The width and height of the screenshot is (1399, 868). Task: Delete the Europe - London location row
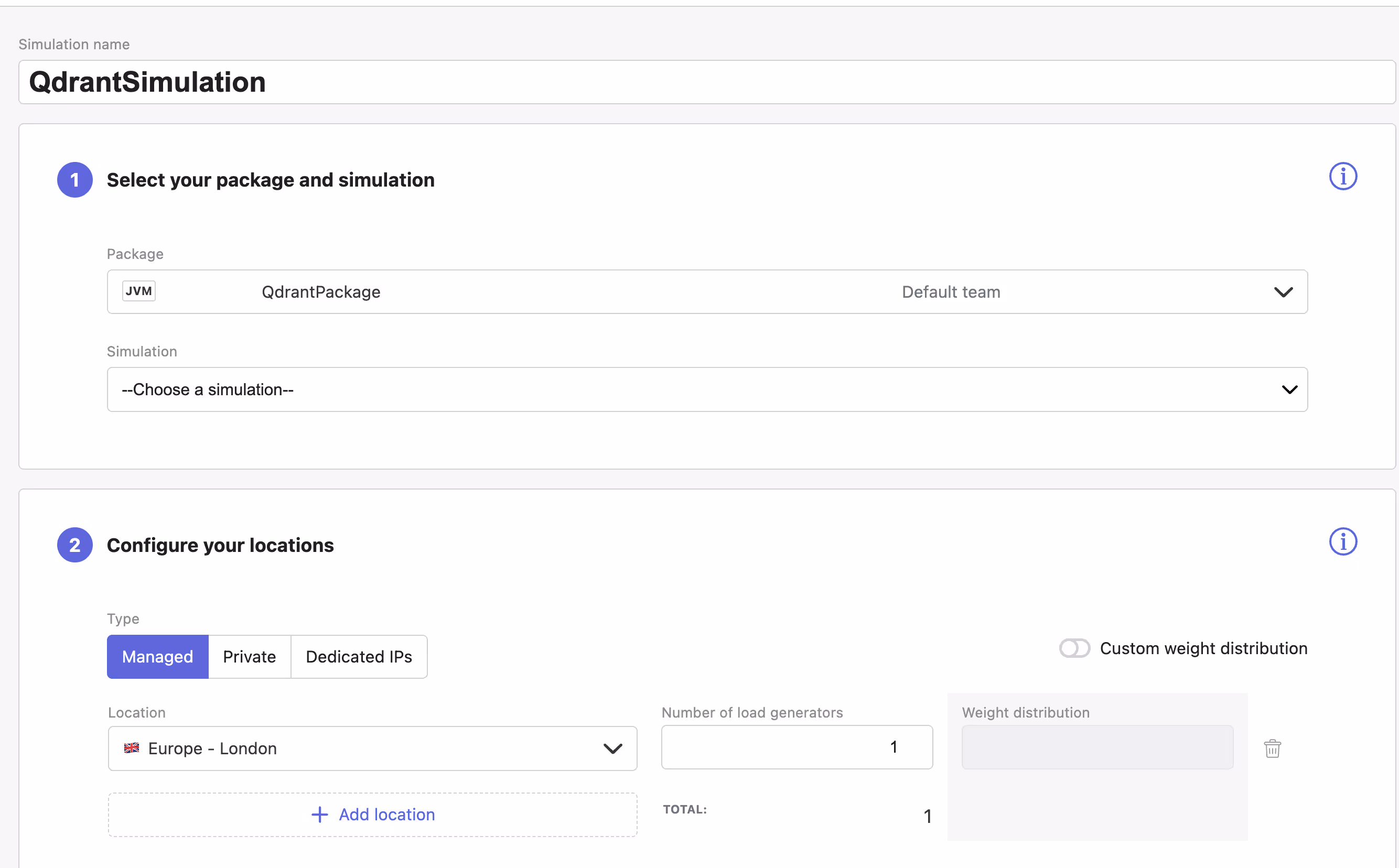1272,748
